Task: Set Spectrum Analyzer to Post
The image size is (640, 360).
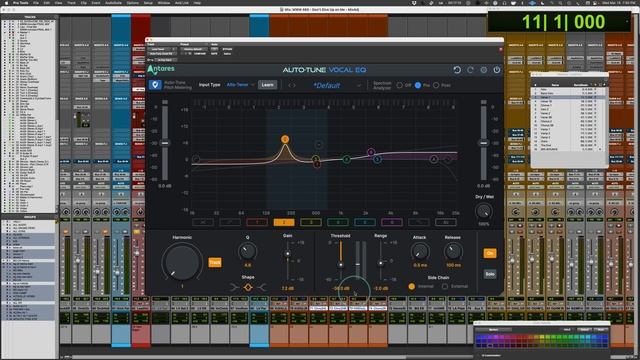Action: pyautogui.click(x=436, y=85)
